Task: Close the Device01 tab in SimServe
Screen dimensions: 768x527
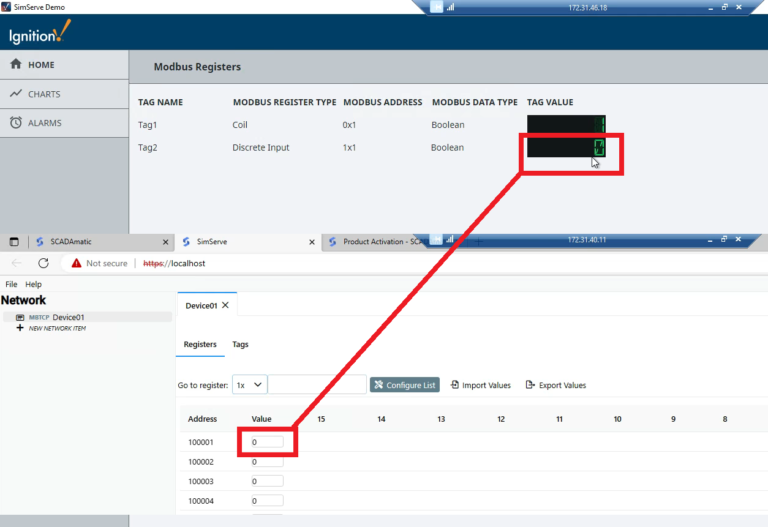Action: pyautogui.click(x=225, y=305)
